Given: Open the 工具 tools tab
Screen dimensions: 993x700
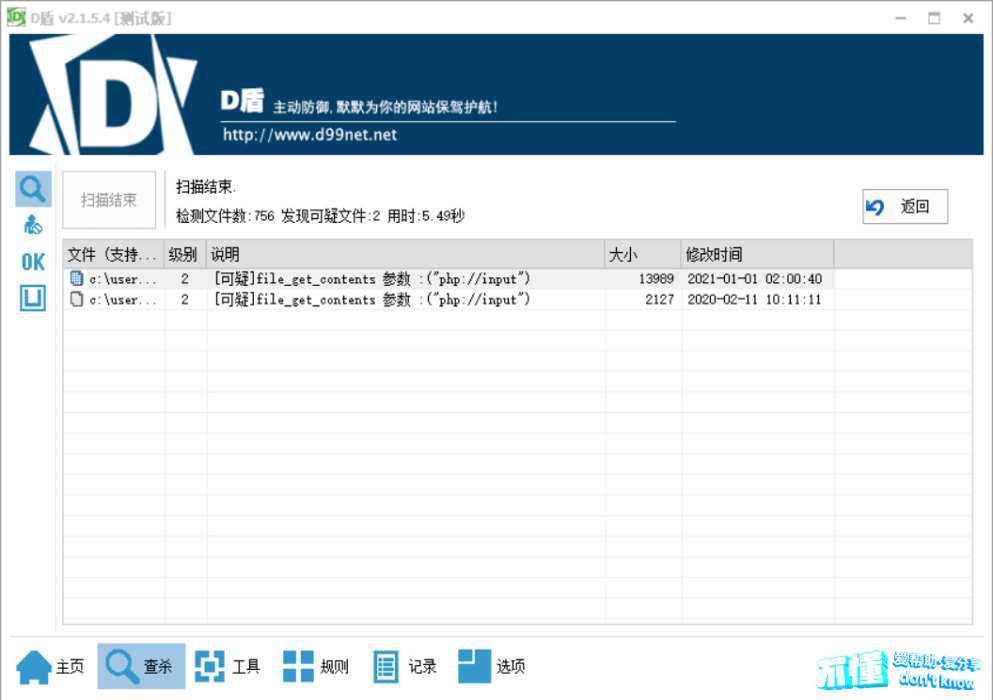Looking at the screenshot, I should tap(227, 666).
